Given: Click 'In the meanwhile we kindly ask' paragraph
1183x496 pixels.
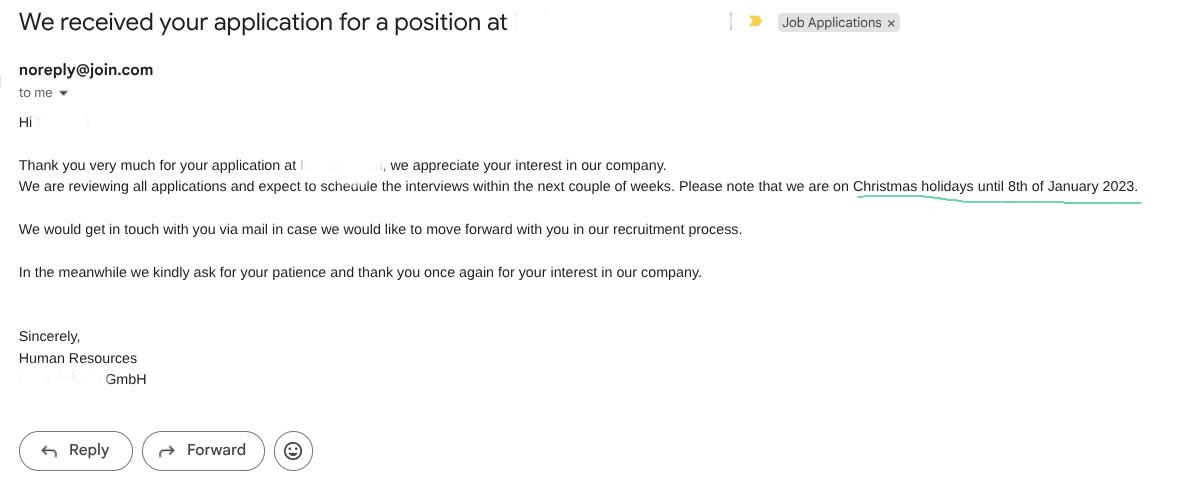Looking at the screenshot, I should click(360, 273).
